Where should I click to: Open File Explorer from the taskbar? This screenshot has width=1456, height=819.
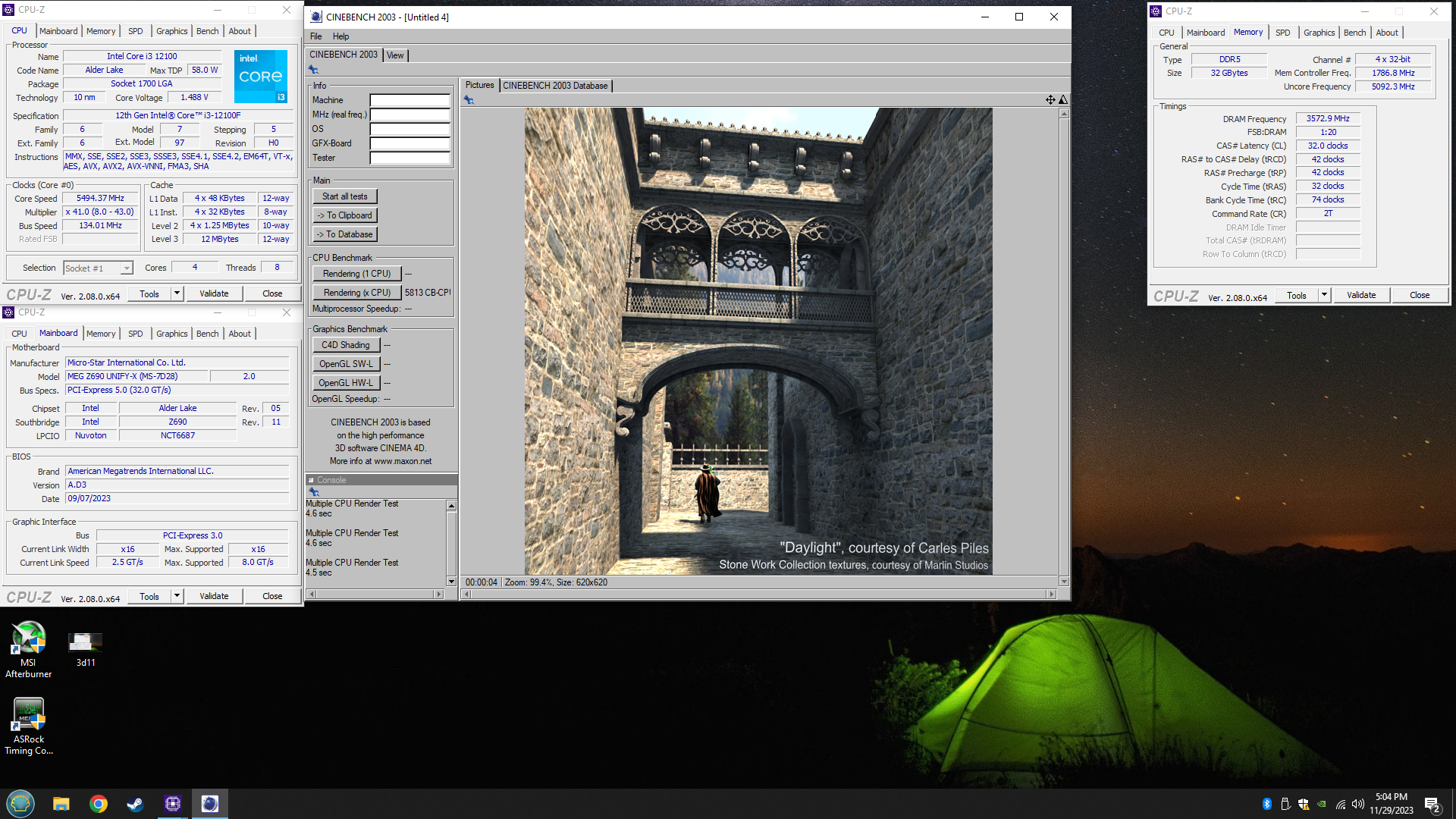coord(61,804)
